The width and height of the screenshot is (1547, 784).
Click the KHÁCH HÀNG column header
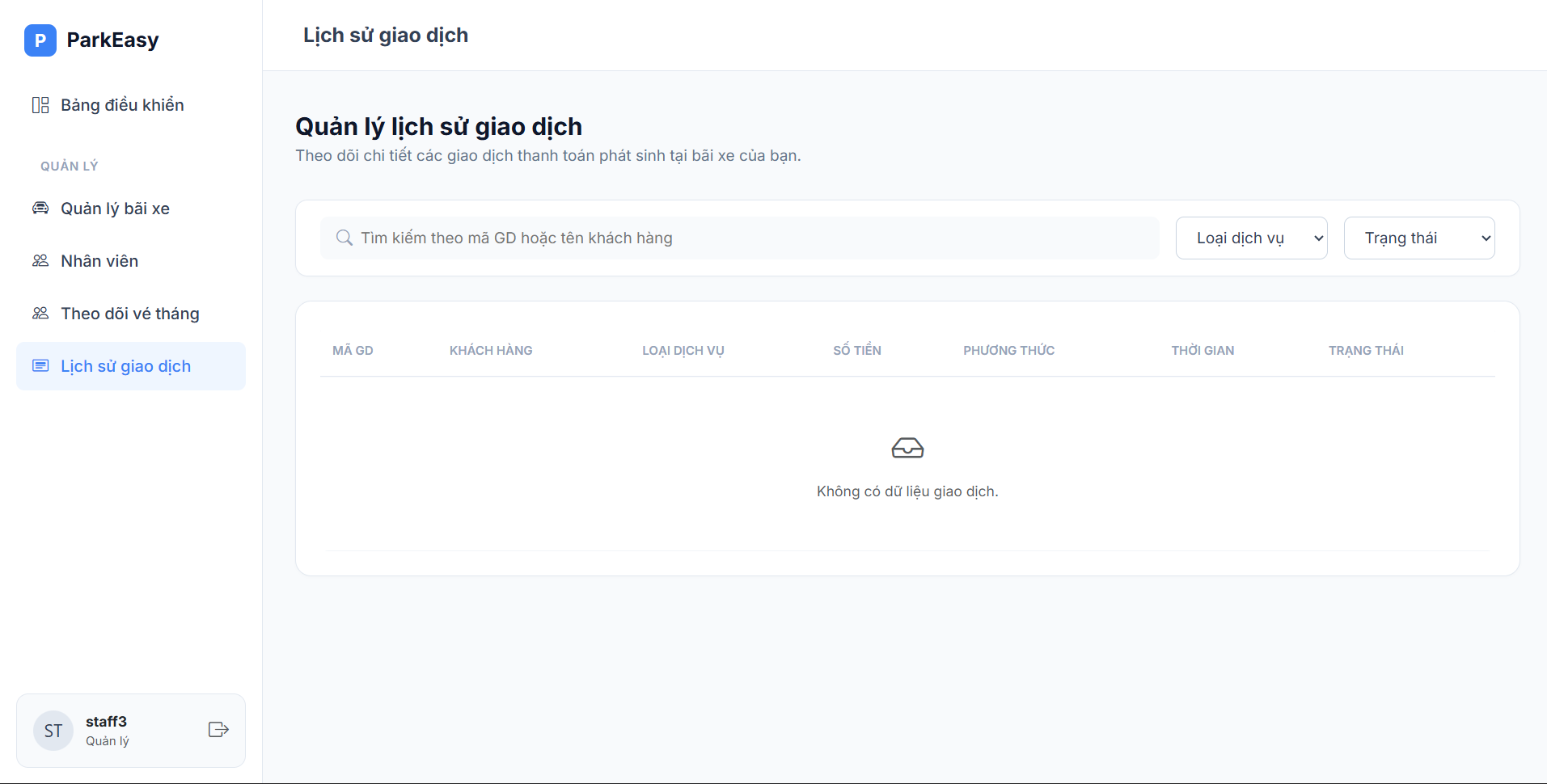point(491,351)
